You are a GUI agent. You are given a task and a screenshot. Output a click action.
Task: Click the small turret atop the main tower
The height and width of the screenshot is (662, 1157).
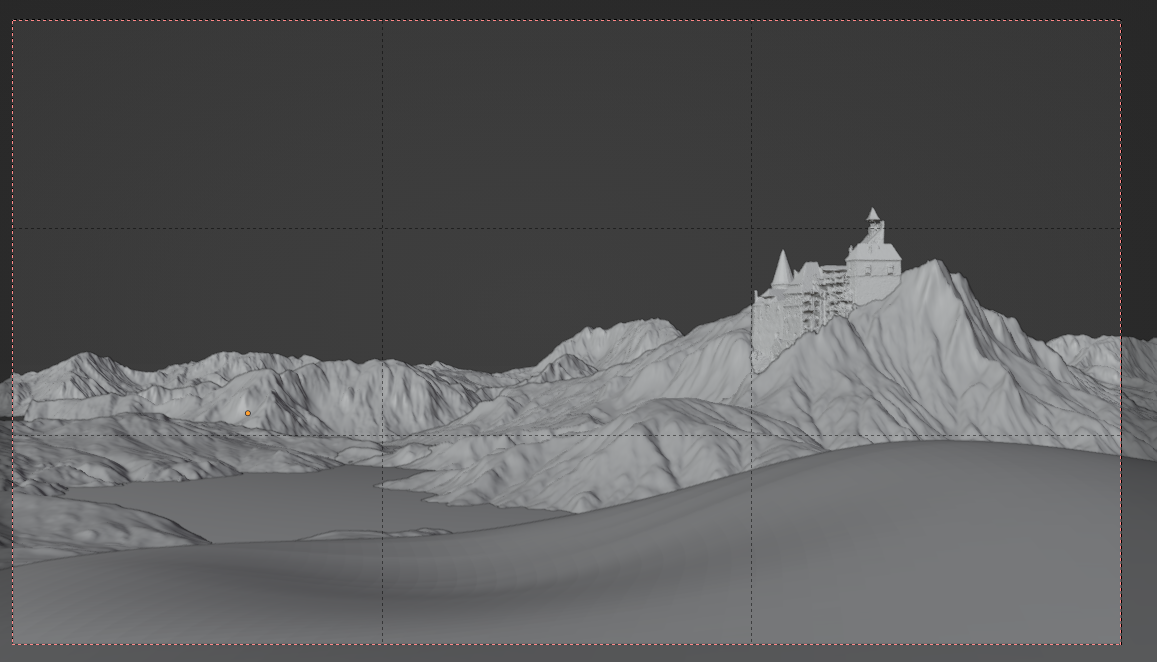tap(872, 210)
